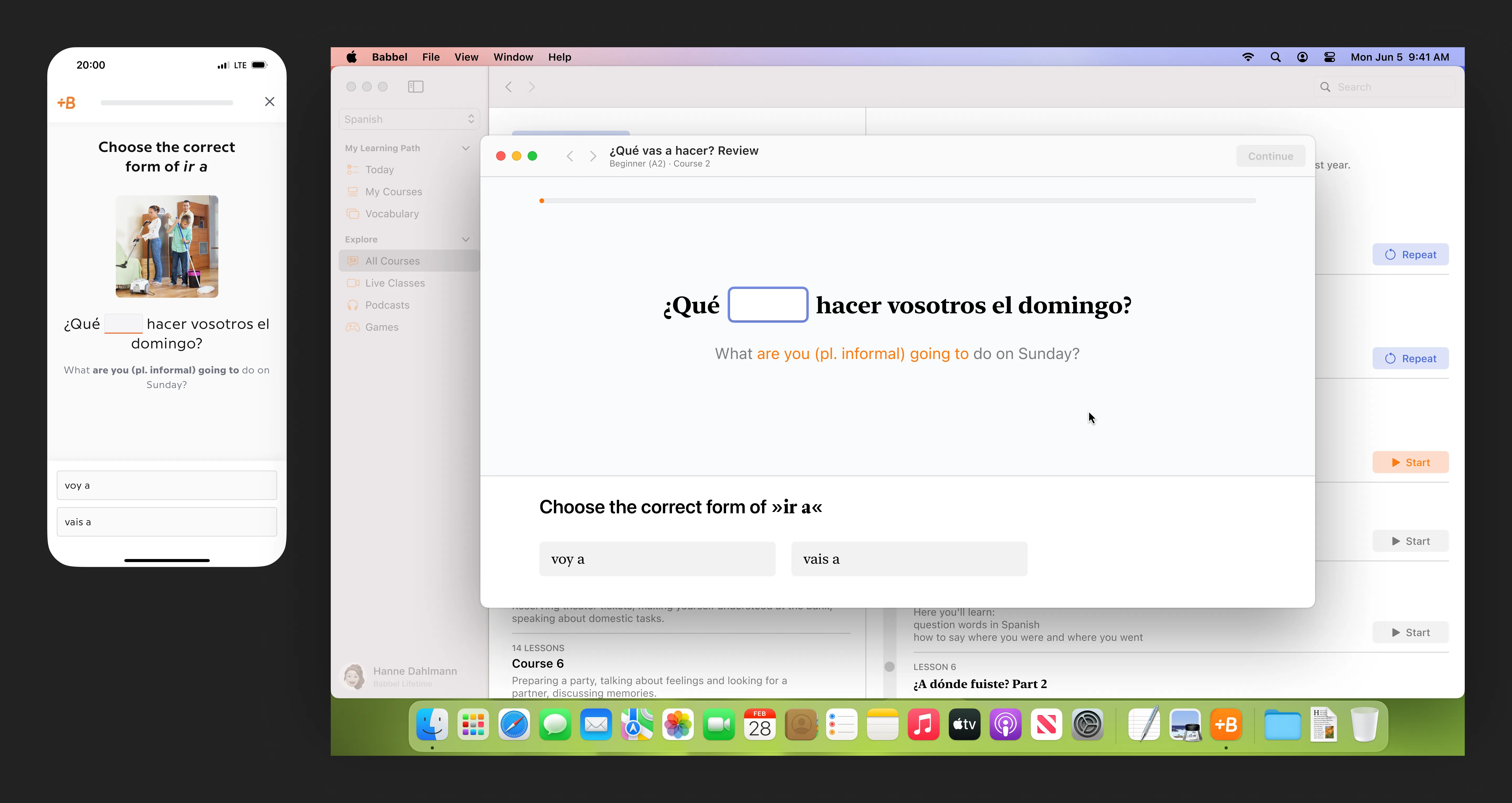
Task: Click the blank answer input box
Action: 768,305
